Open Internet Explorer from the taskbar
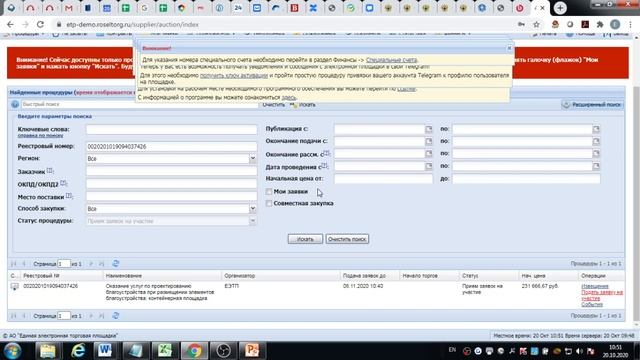Image resolution: width=640 pixels, height=360 pixels. pos(78,351)
